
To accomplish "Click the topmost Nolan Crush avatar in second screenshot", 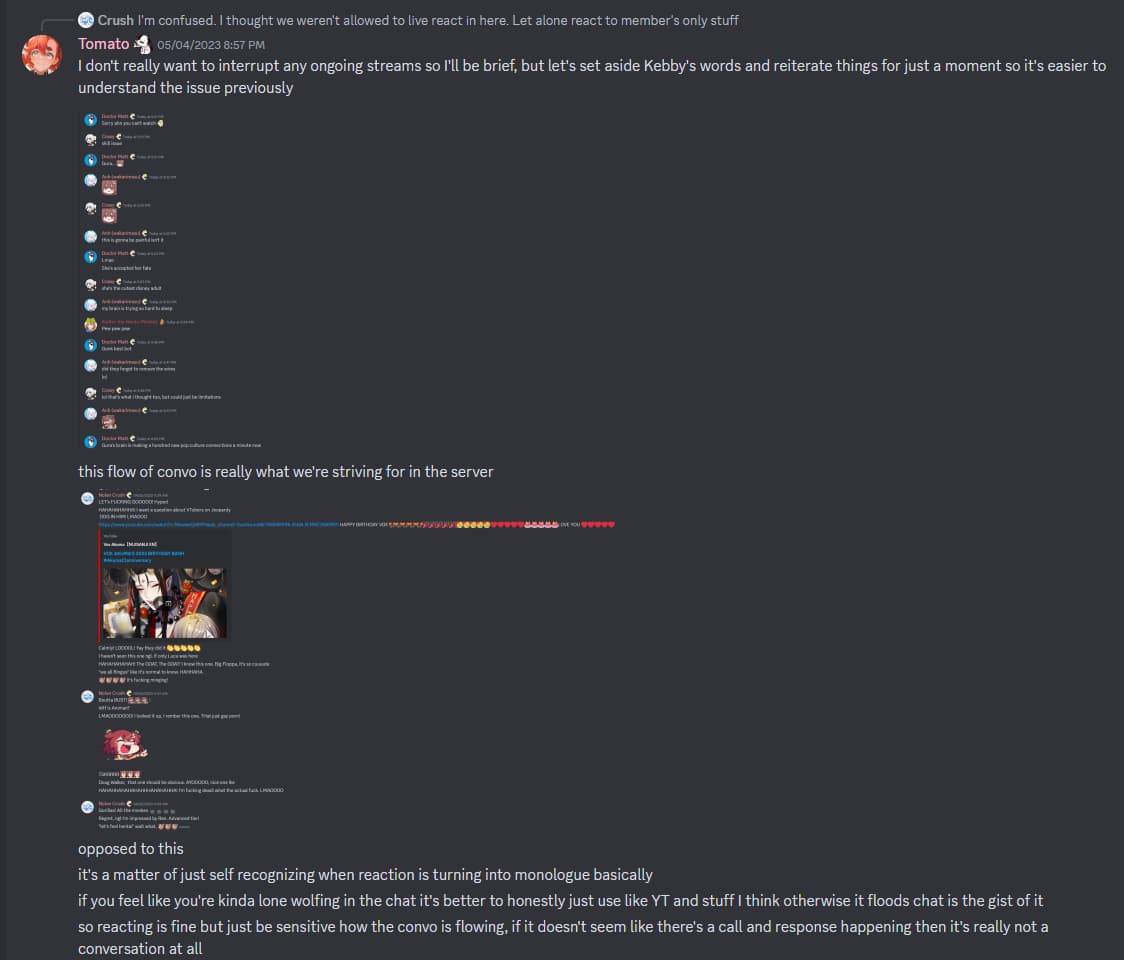I will pyautogui.click(x=87, y=498).
